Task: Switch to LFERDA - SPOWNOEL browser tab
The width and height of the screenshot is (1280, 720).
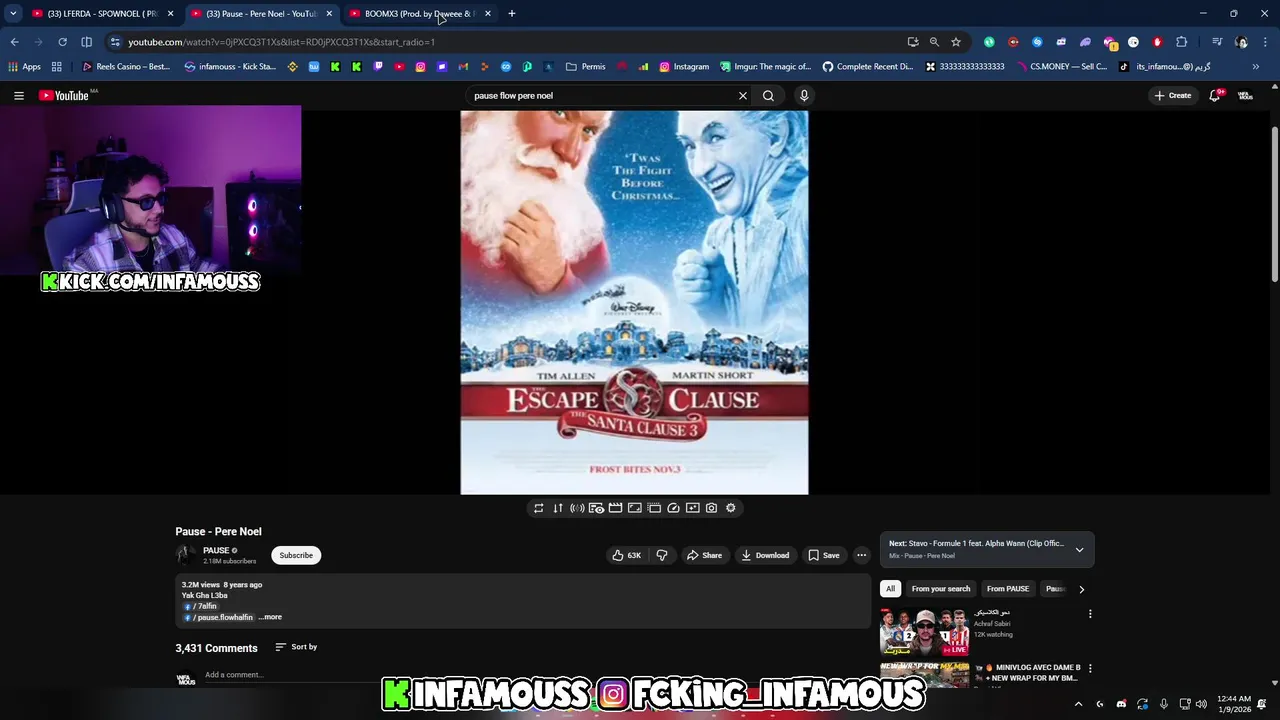Action: tap(100, 14)
